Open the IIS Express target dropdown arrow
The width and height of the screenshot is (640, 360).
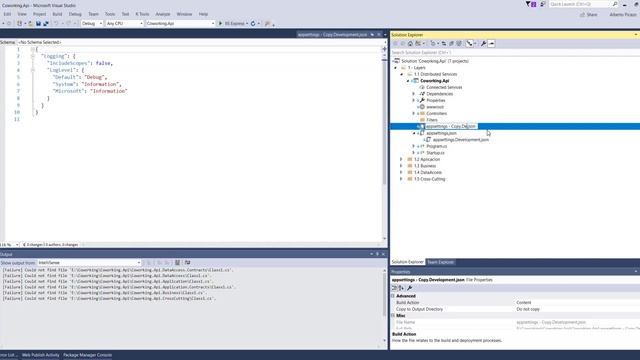[247, 24]
